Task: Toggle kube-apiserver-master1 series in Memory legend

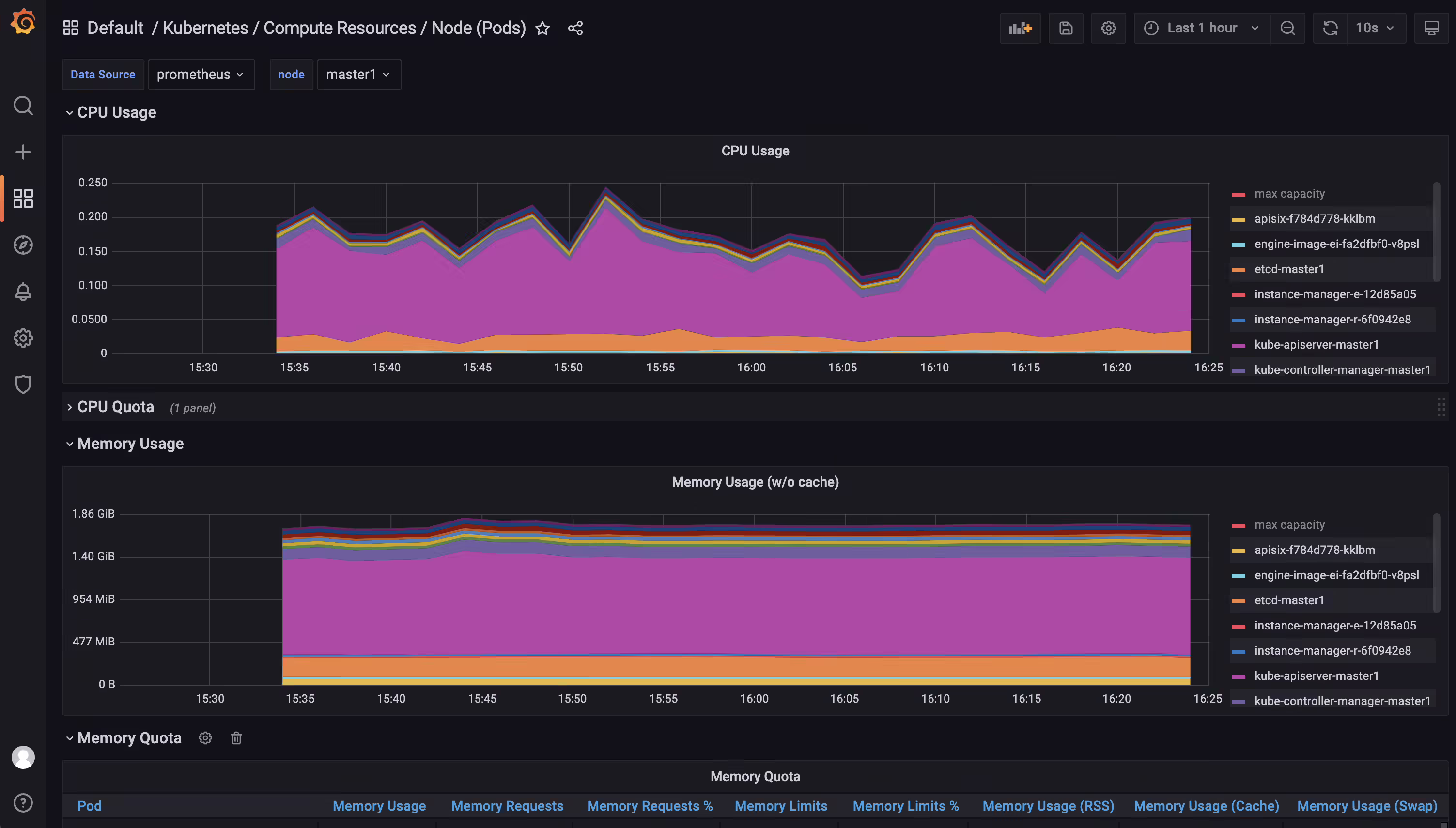Action: (1316, 675)
